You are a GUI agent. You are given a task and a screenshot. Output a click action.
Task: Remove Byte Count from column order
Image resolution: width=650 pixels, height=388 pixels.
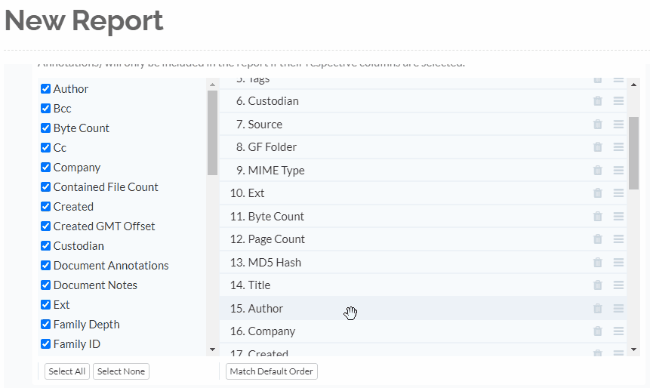(597, 216)
